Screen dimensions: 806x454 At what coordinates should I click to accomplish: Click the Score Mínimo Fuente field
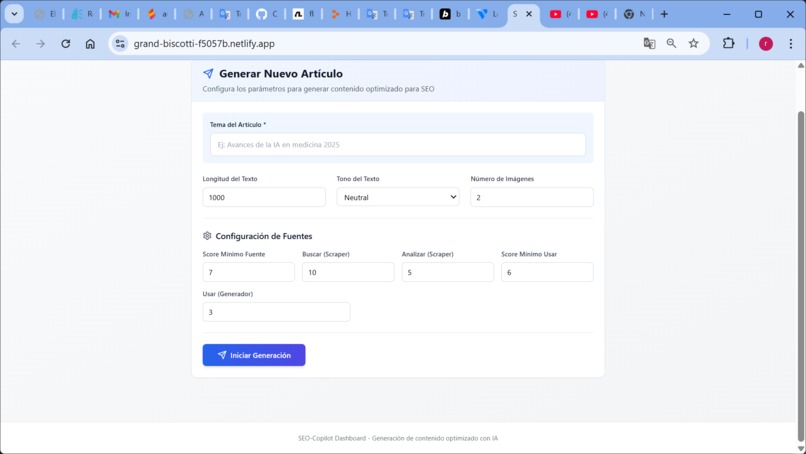[249, 272]
